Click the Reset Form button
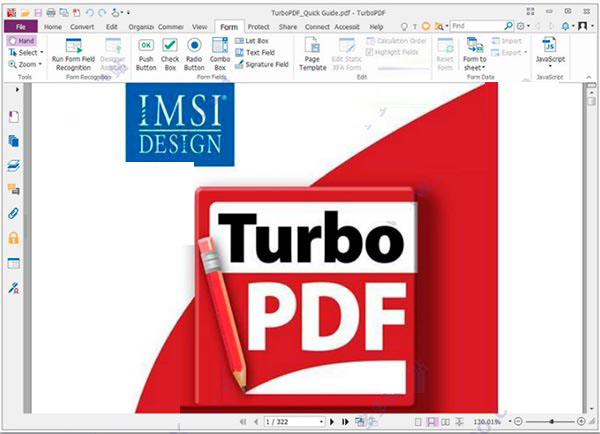 tap(445, 55)
